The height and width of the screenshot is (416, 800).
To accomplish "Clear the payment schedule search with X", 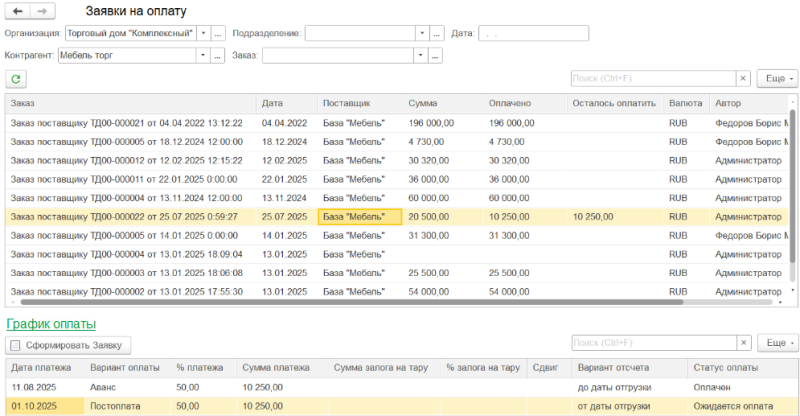I will tap(743, 344).
